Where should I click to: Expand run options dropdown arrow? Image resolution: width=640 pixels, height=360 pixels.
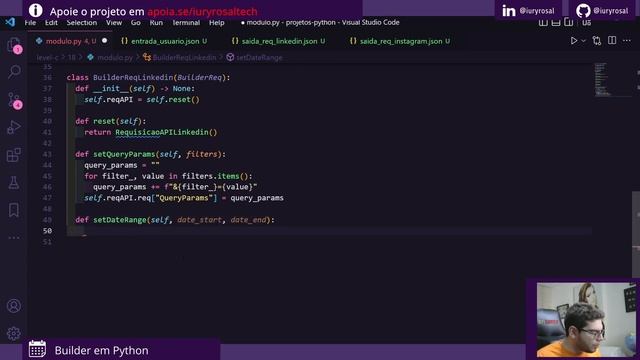point(583,41)
